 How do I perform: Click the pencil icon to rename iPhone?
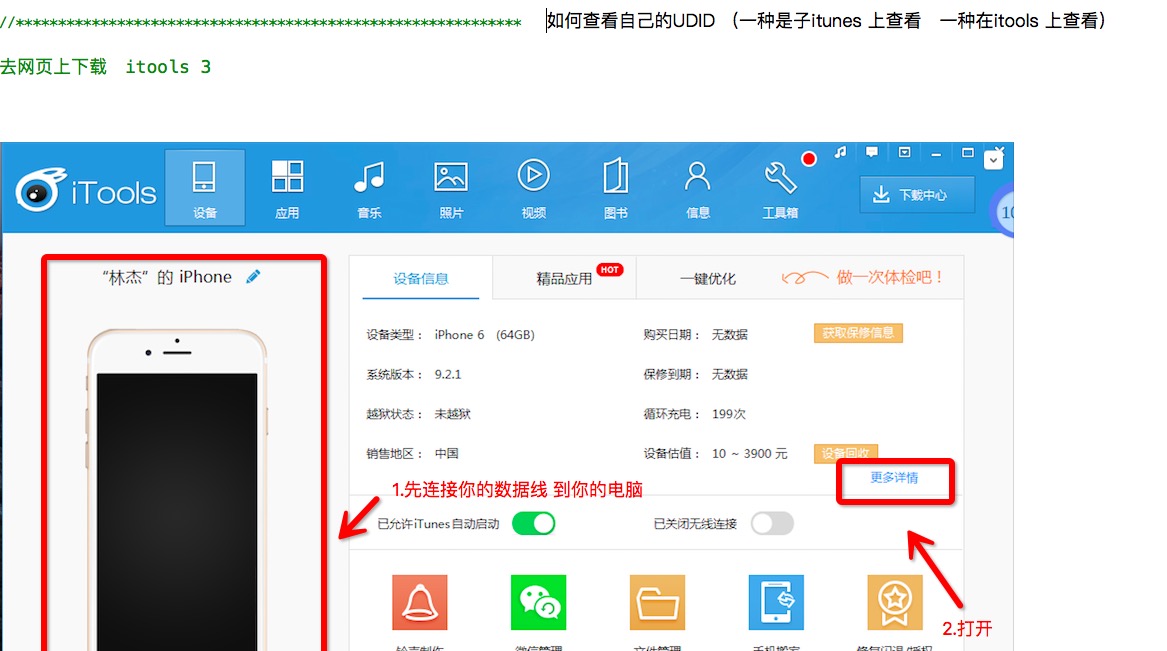[x=253, y=277]
